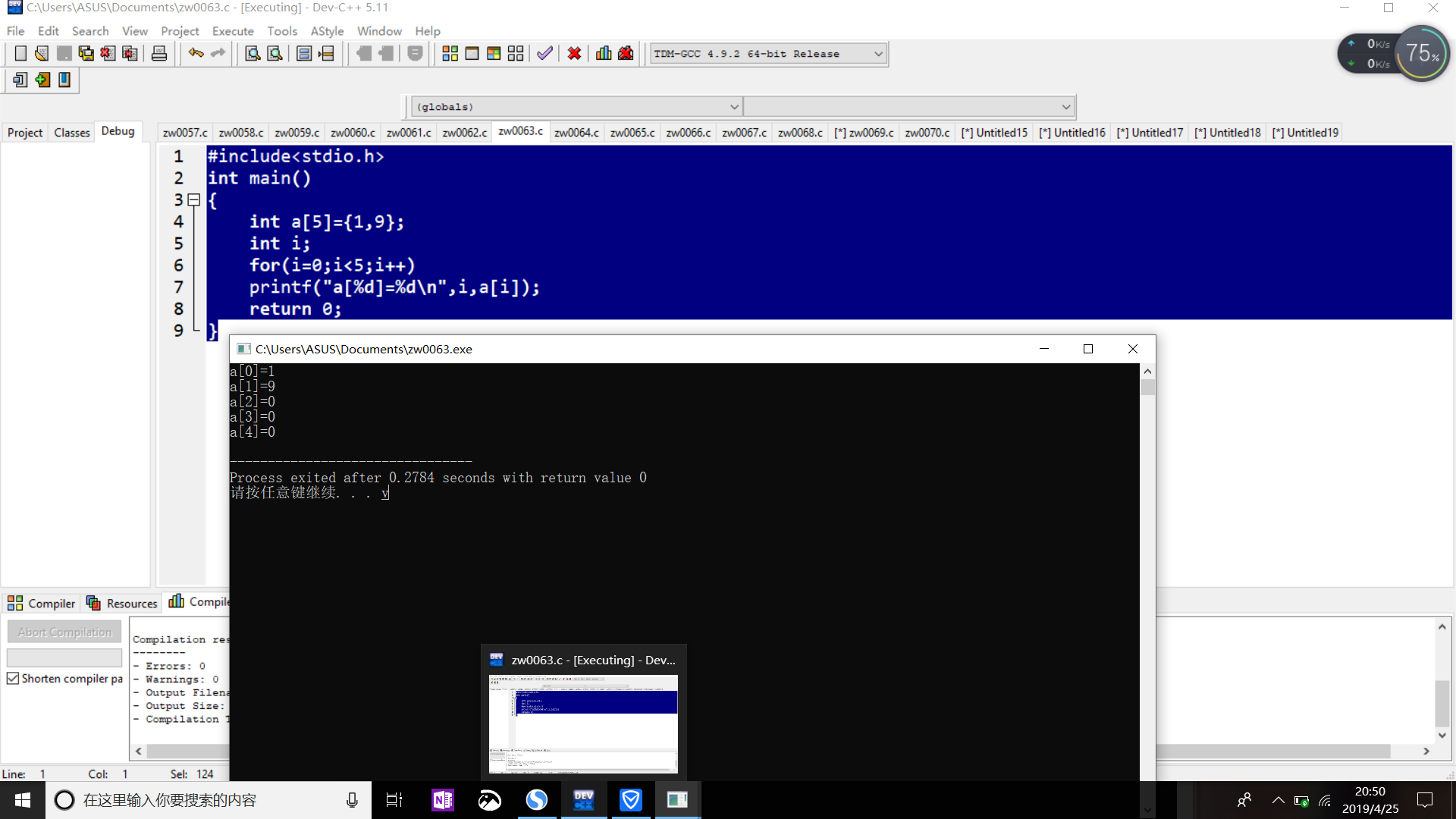Click the zw0063.c taskbar preview thumbnail
Screen dimensions: 1456x819
click(x=583, y=724)
